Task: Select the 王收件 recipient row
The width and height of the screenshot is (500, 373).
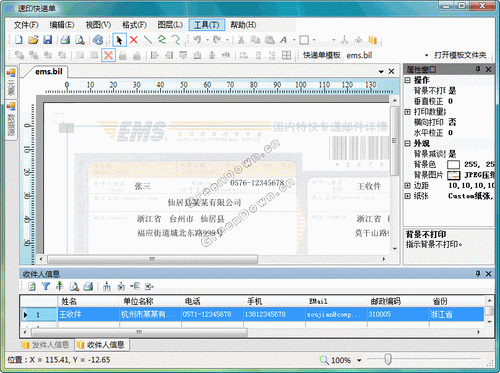Action: 252,314
